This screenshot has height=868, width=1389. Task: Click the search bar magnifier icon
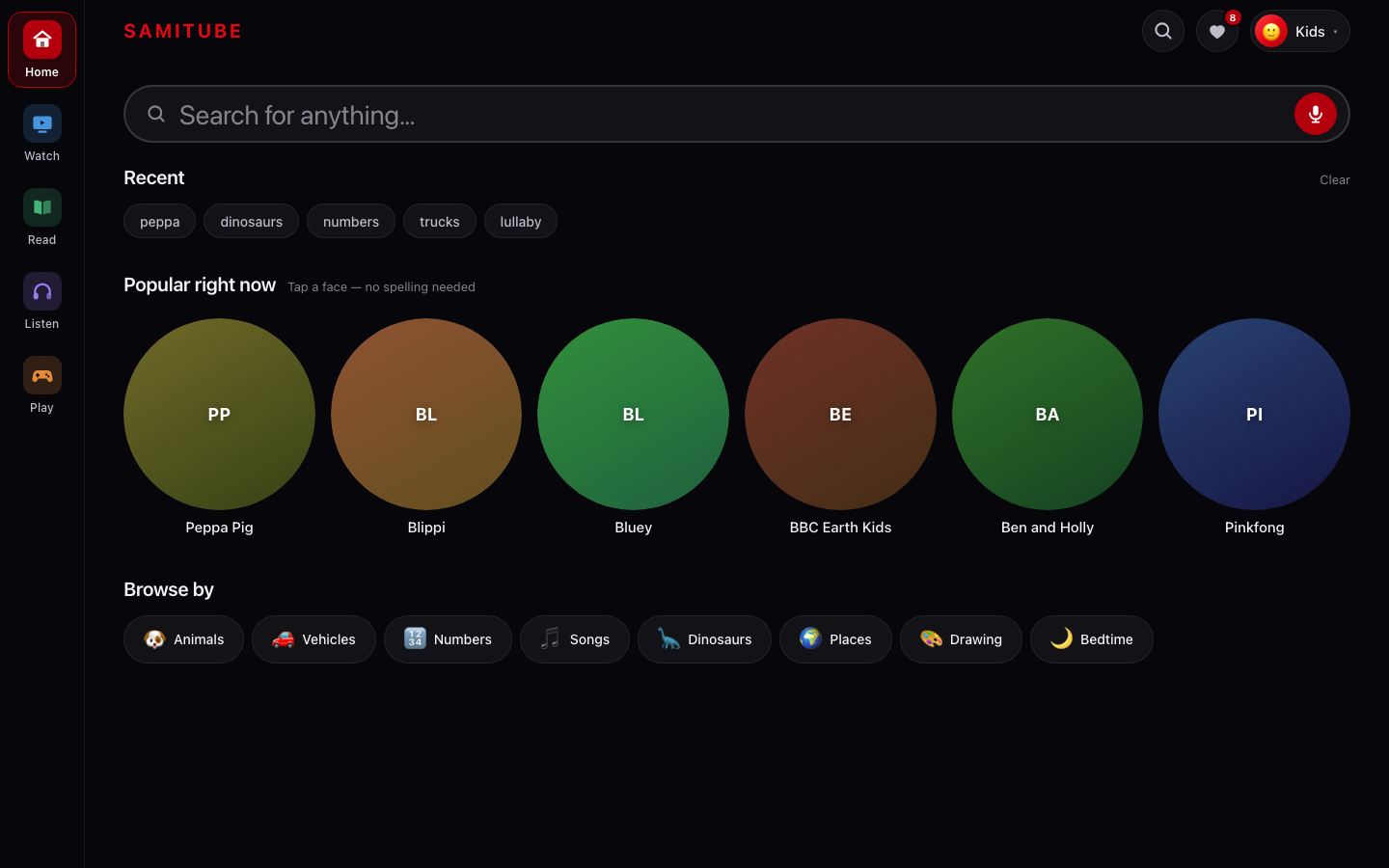(x=156, y=114)
